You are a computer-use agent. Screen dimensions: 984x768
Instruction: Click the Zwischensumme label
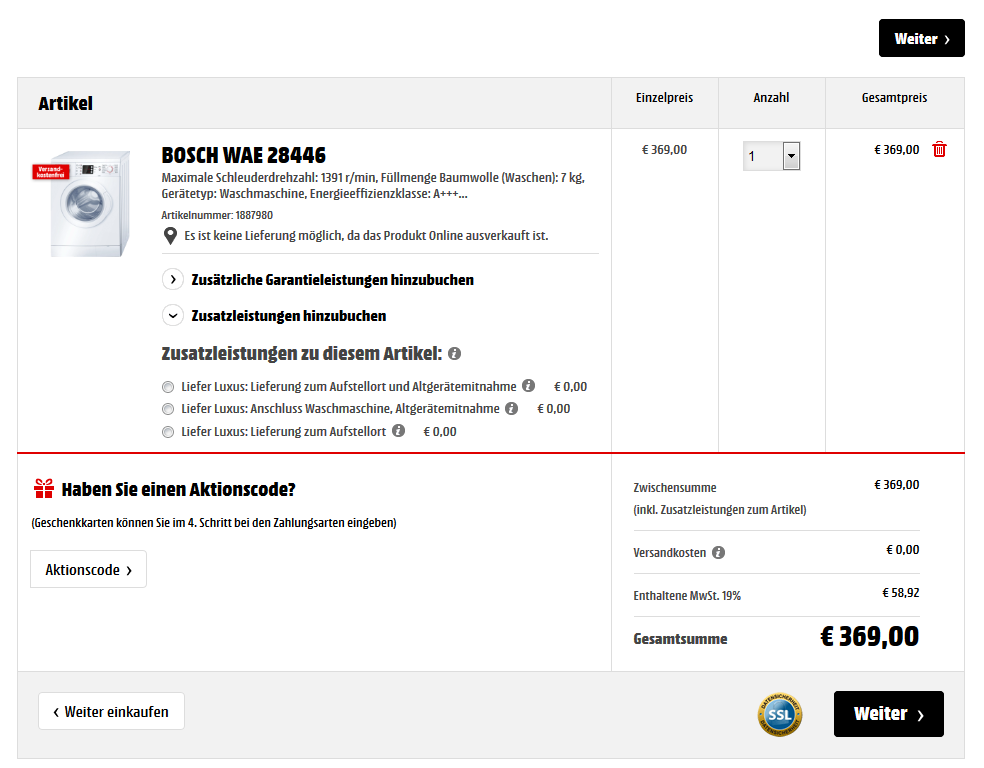pyautogui.click(x=675, y=488)
